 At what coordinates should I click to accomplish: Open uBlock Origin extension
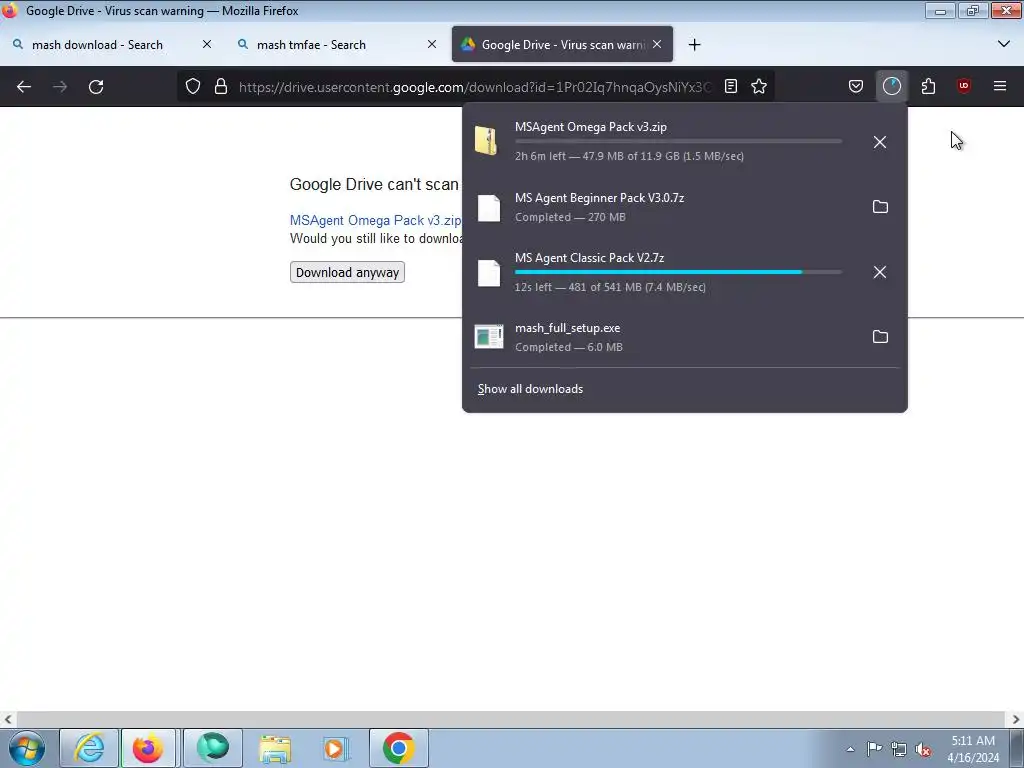(964, 86)
